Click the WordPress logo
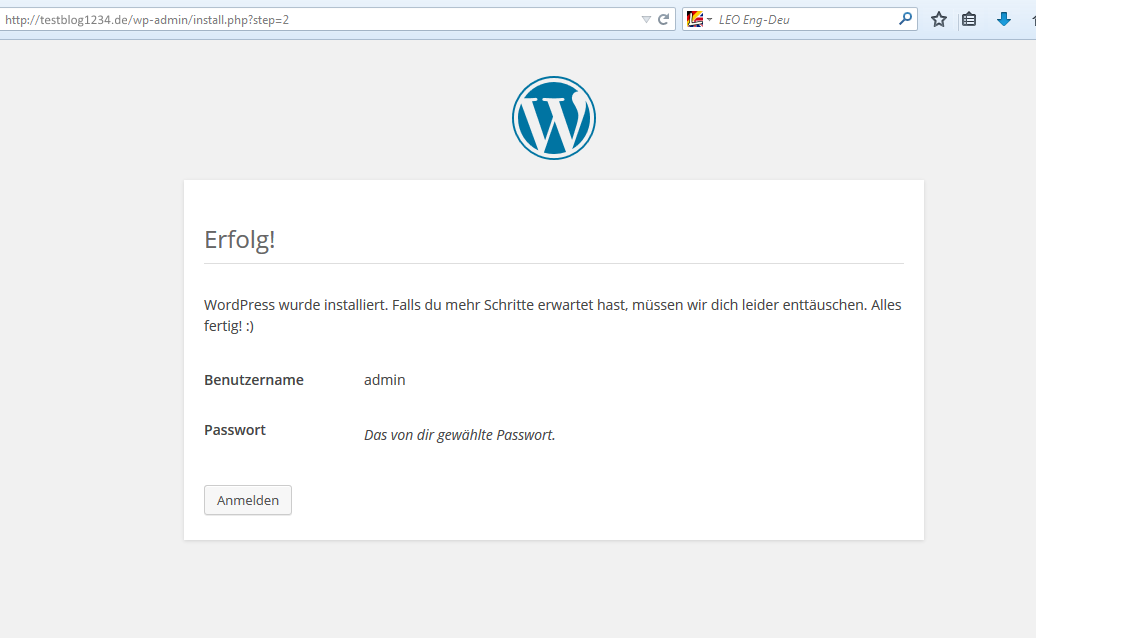Viewport: 1122px width, 638px height. click(x=554, y=118)
